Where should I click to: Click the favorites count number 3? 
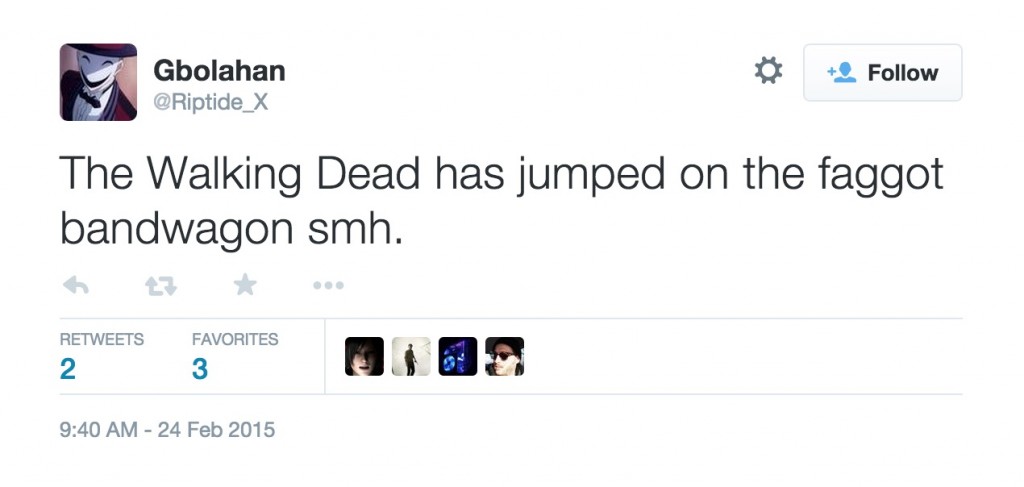coord(200,369)
